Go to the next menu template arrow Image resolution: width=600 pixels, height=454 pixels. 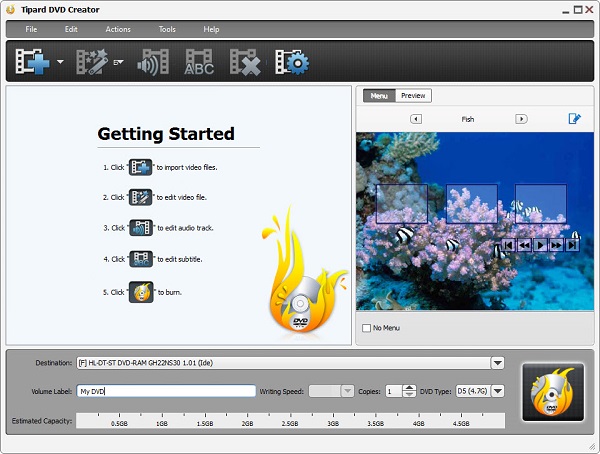pos(520,119)
